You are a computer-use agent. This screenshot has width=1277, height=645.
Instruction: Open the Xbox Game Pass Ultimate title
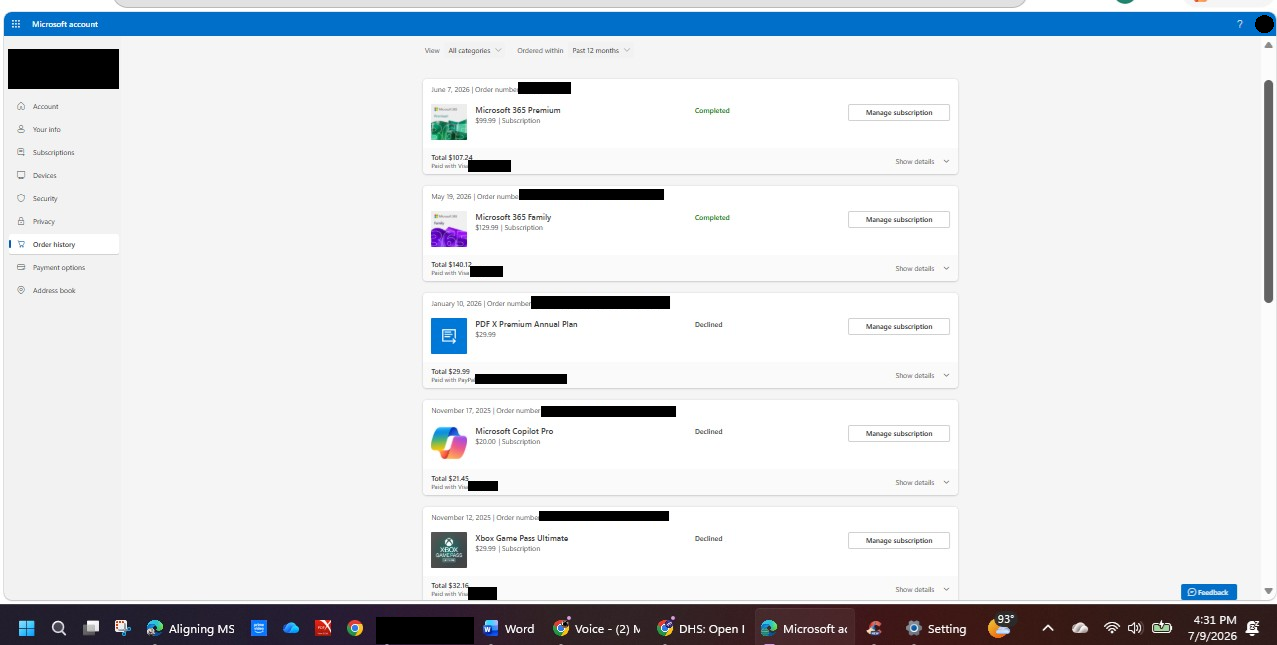click(522, 538)
